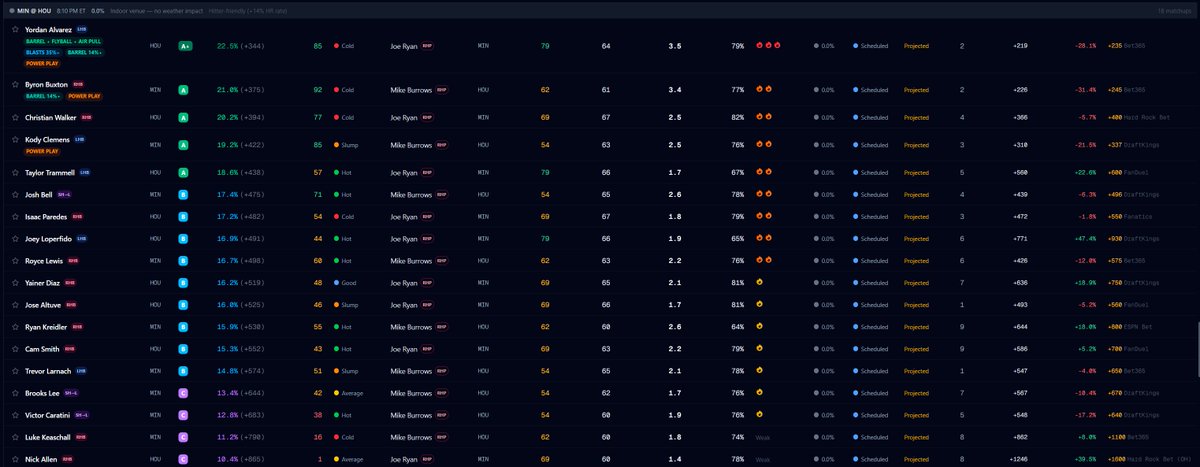1200x467 pixels.
Task: Click the star icon beside Trevor Larnach
Action: point(15,371)
